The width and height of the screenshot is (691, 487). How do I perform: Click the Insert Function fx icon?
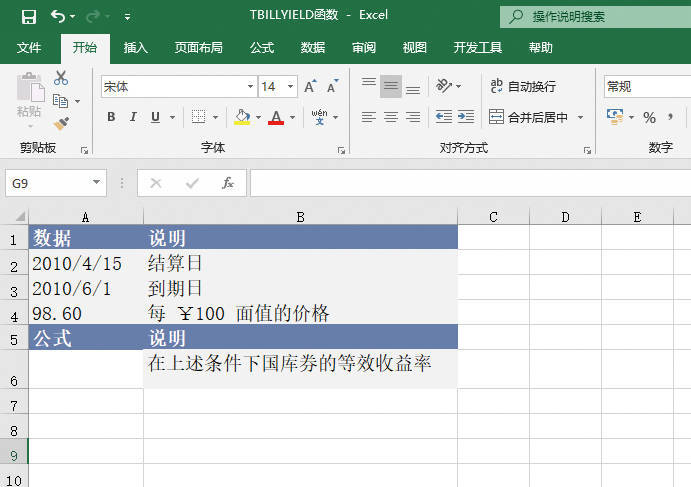(x=228, y=183)
